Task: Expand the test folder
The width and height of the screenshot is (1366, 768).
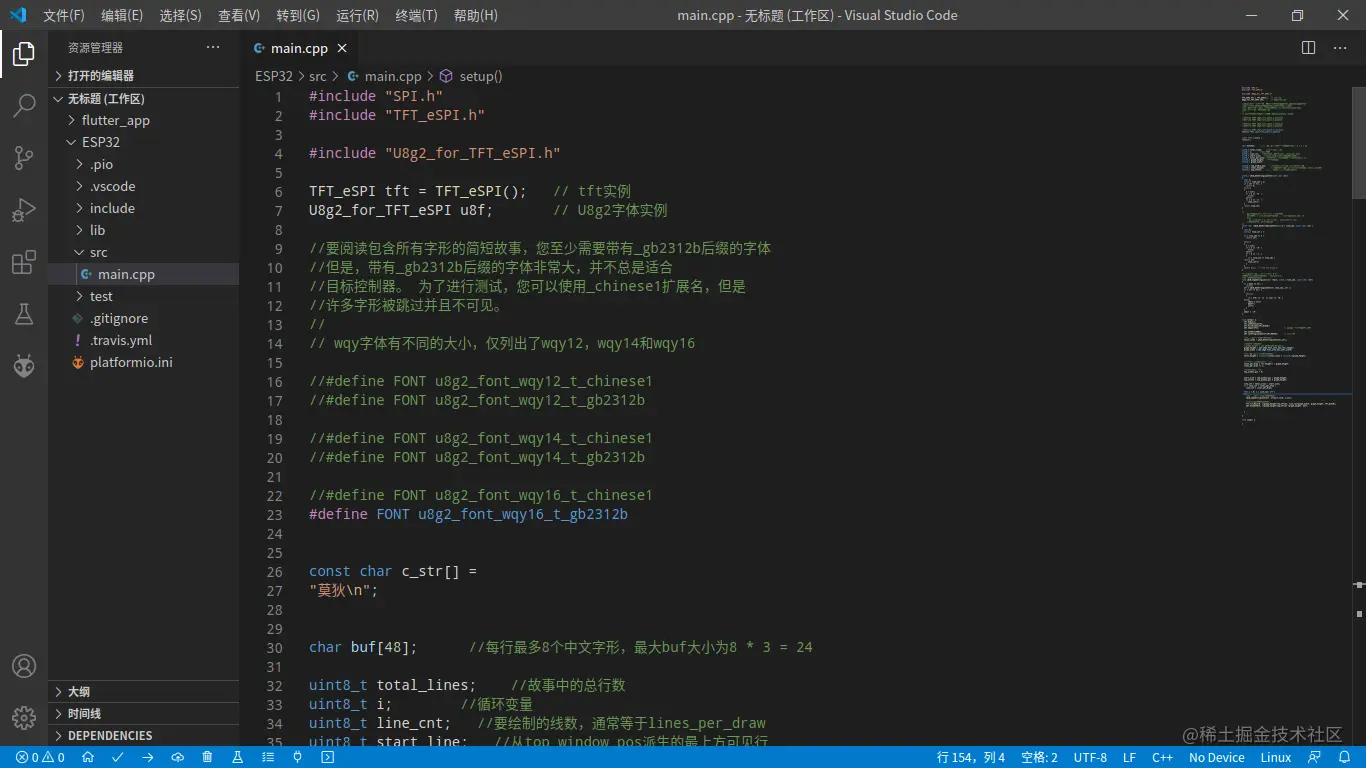Action: (x=144, y=296)
